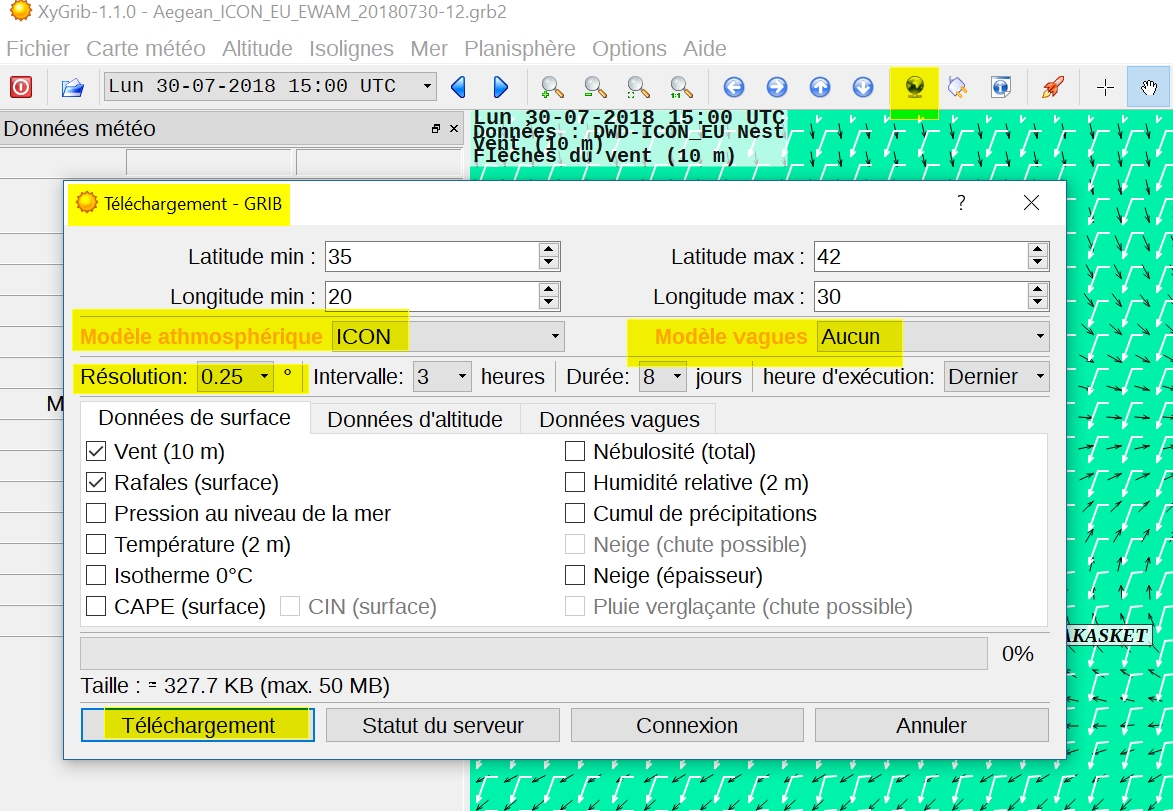Open the Isolignes menu

[x=352, y=49]
